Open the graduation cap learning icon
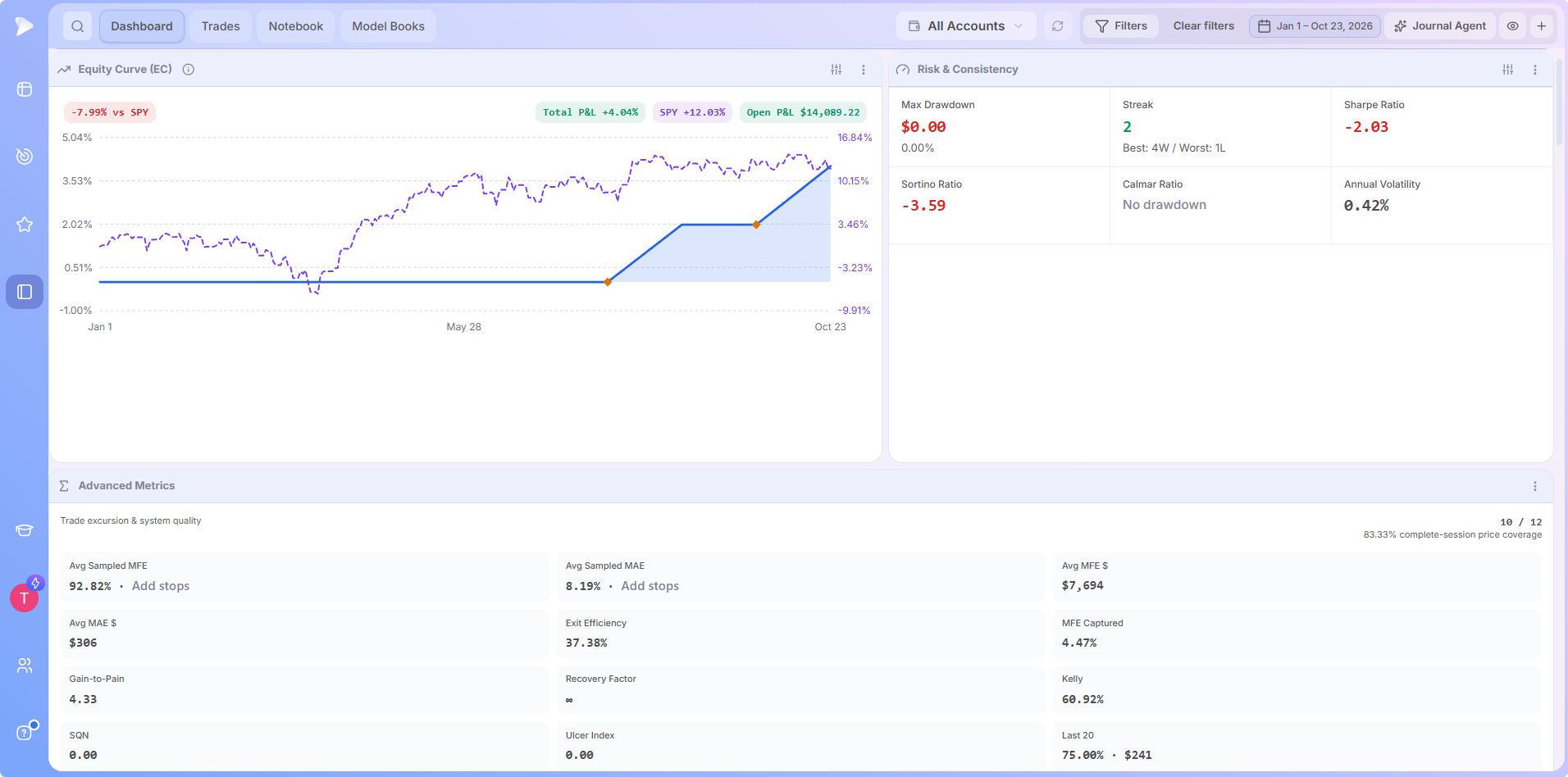Viewport: 1568px width, 777px height. [25, 530]
